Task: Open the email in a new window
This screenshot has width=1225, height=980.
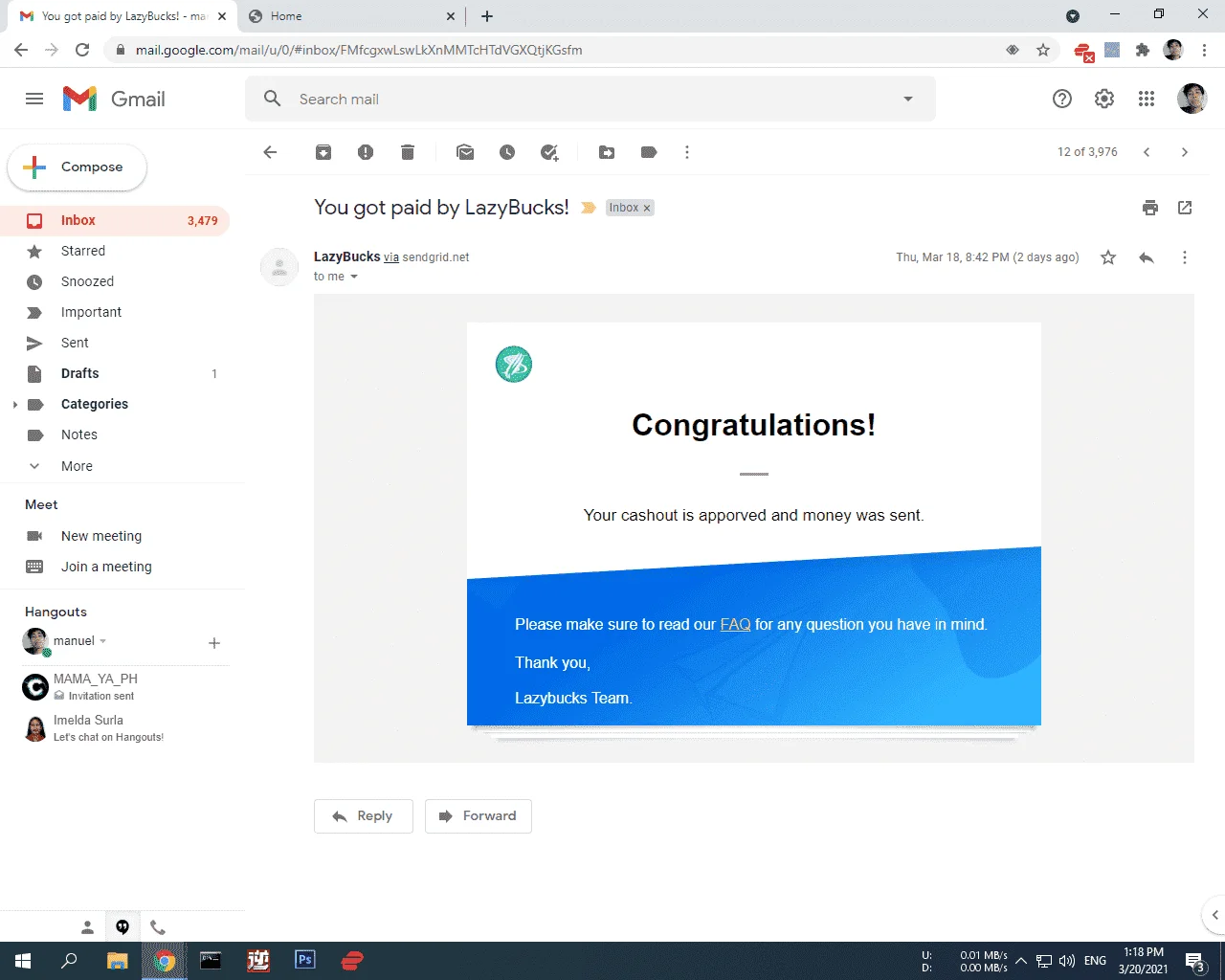Action: [x=1185, y=208]
